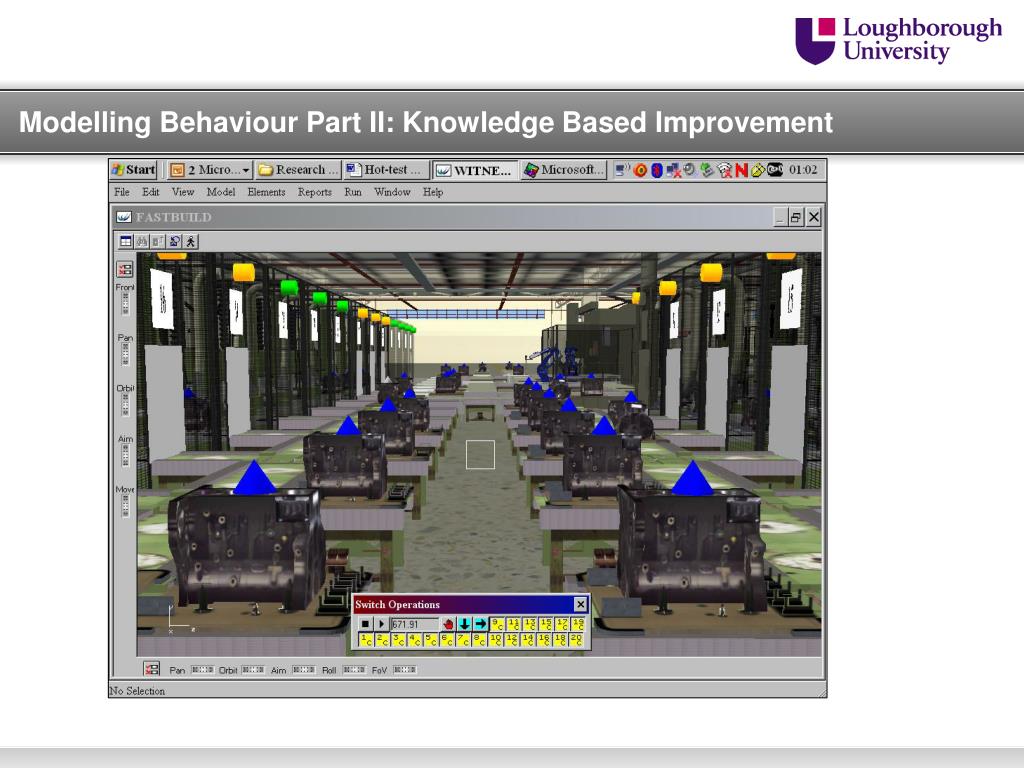This screenshot has width=1024, height=768.
Task: Click the bottom Roll slider control
Action: coord(354,669)
